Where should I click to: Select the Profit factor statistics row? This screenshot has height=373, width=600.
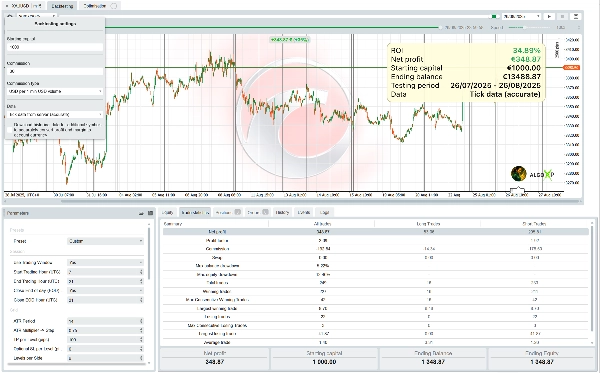(375, 241)
